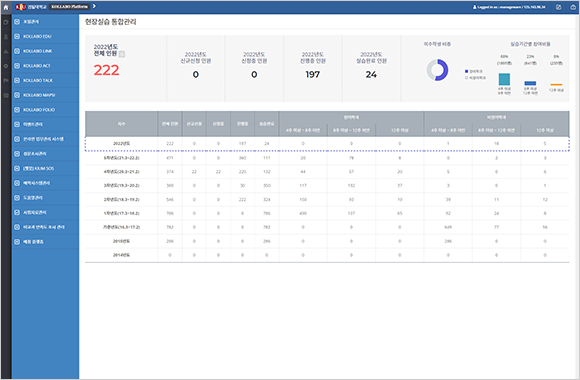The image size is (580, 380).
Task: Select the 5th-year (21.3~22.2) row label
Action: [x=121, y=158]
